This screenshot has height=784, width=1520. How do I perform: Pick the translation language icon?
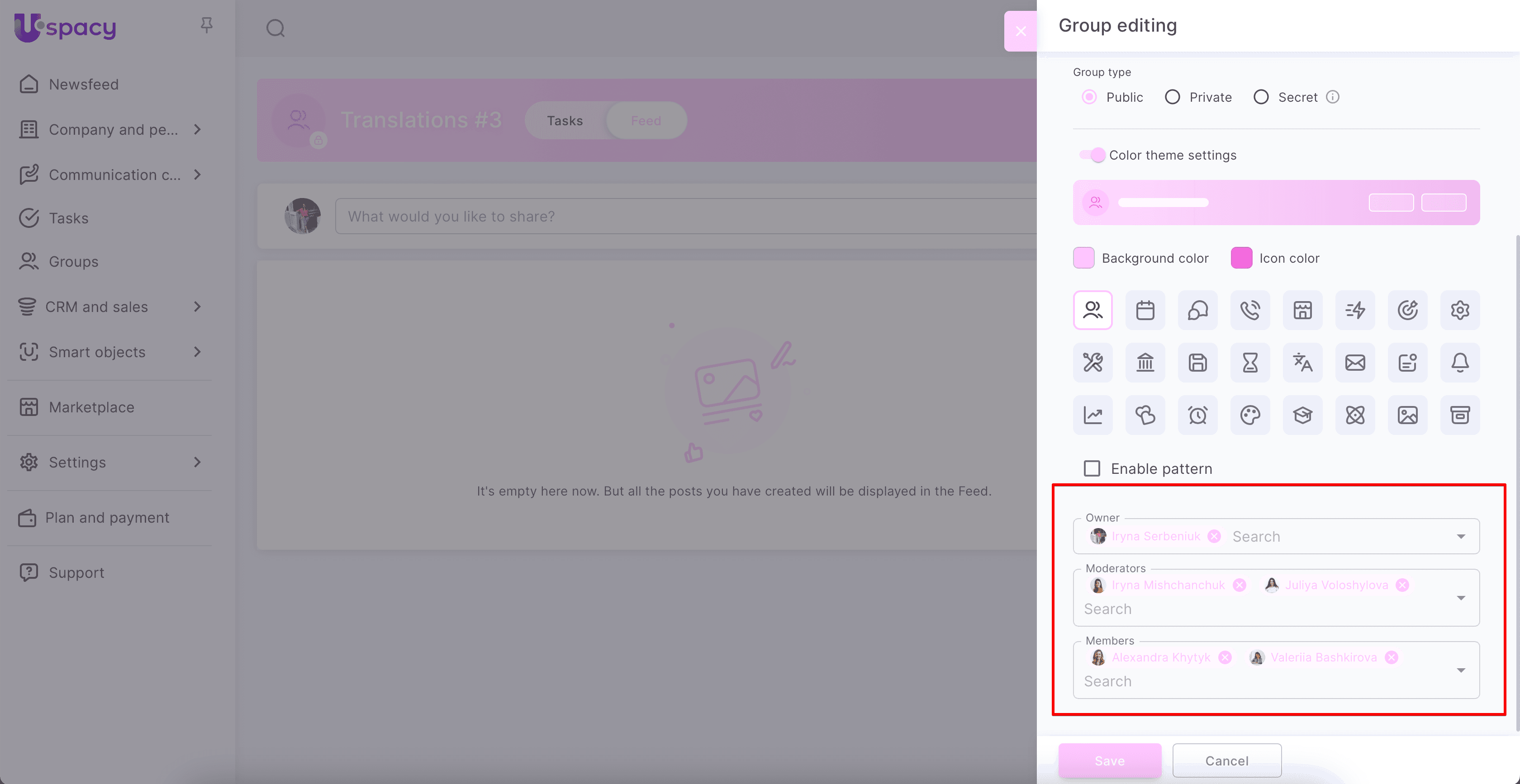tap(1302, 363)
